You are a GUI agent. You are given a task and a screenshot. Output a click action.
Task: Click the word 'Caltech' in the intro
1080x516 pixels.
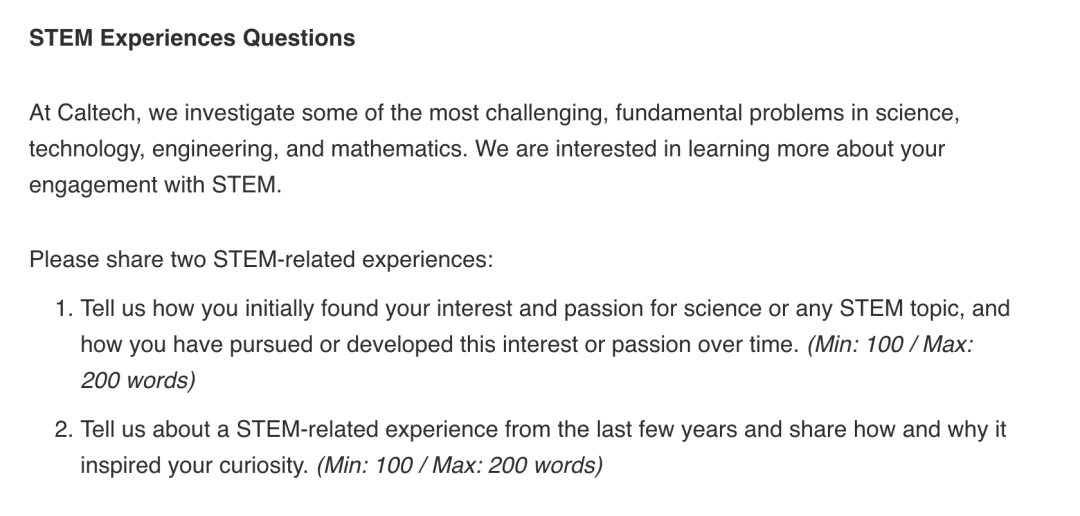point(96,112)
